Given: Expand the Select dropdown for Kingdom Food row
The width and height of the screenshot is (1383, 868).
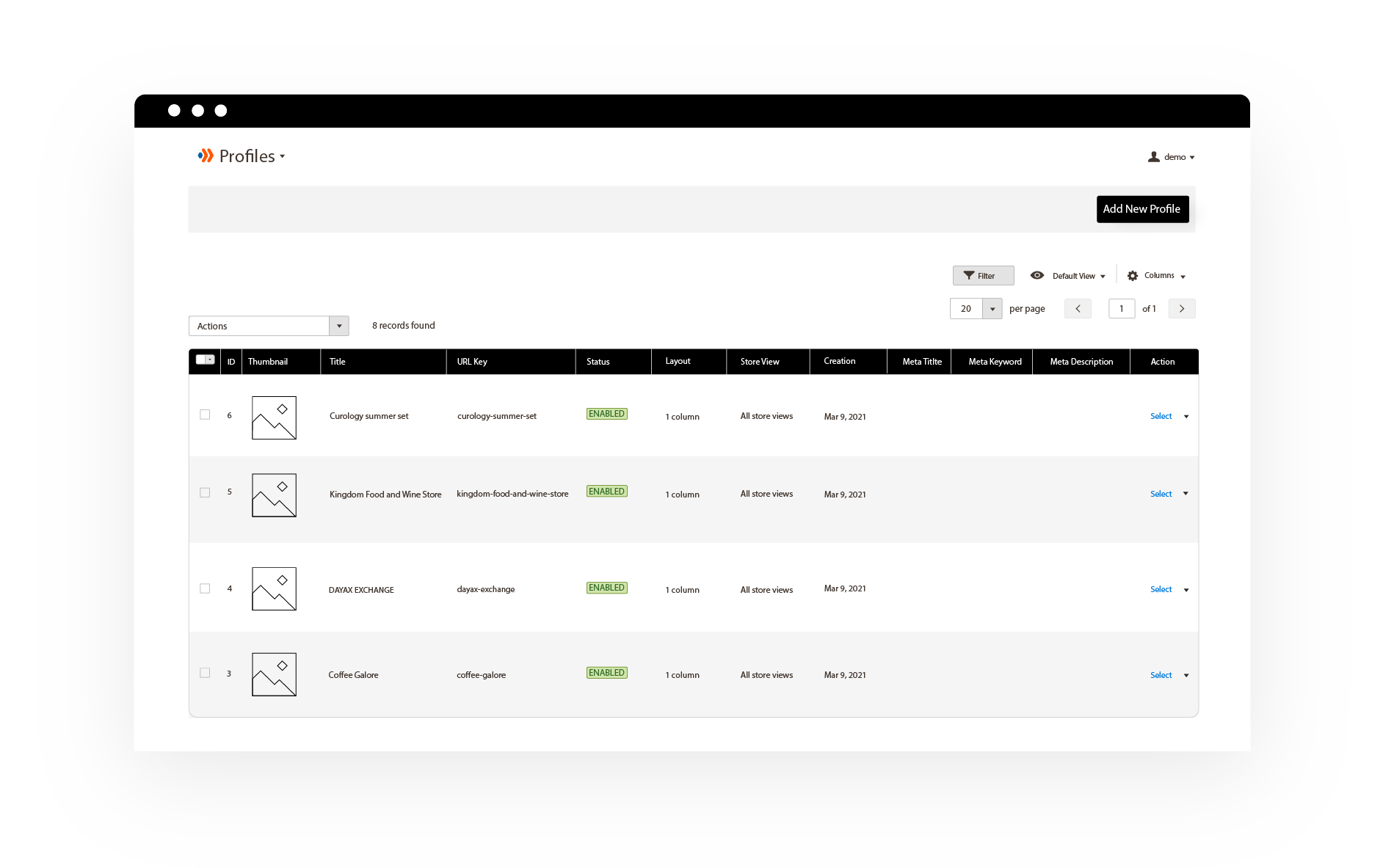Looking at the screenshot, I should click(x=1187, y=493).
